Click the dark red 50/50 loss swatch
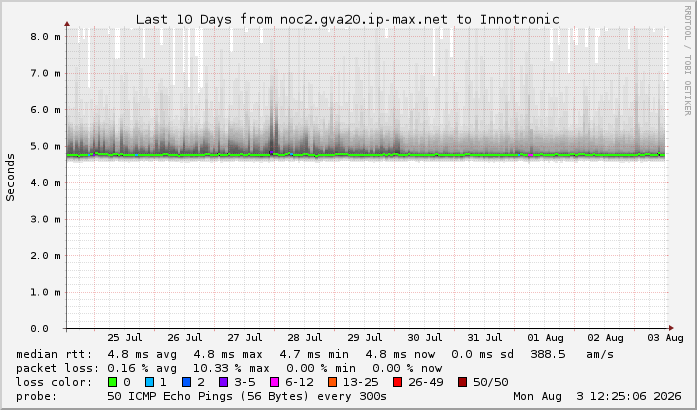The height and width of the screenshot is (410, 697). (x=462, y=382)
